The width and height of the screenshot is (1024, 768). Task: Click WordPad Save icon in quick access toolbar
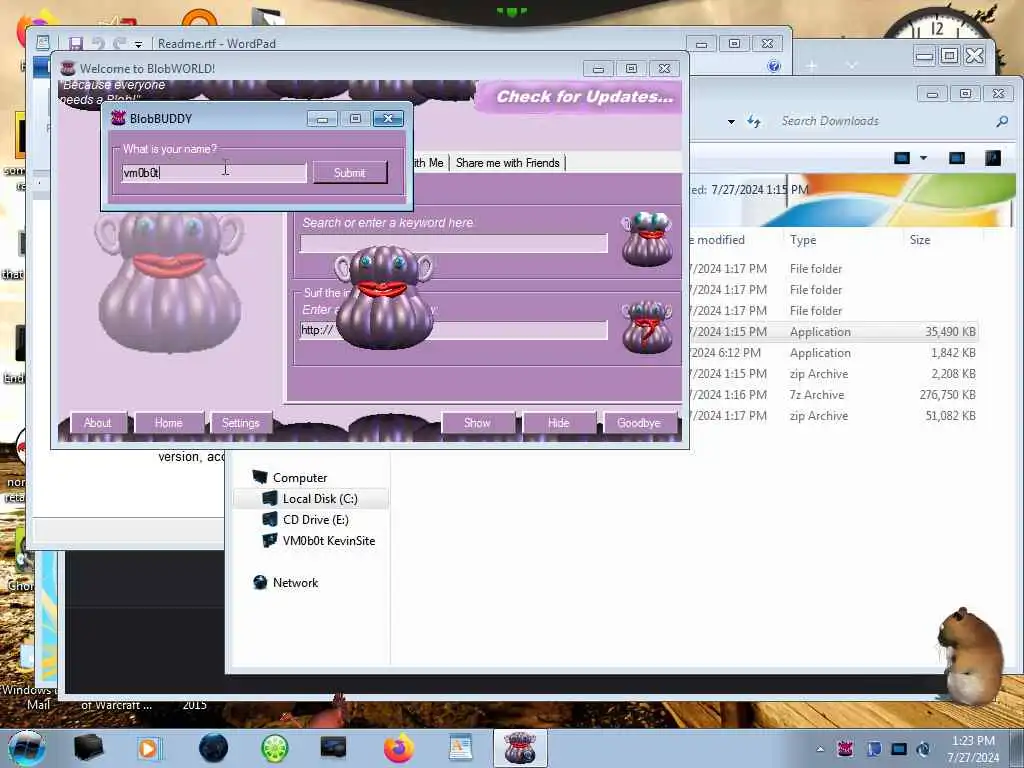[x=76, y=44]
